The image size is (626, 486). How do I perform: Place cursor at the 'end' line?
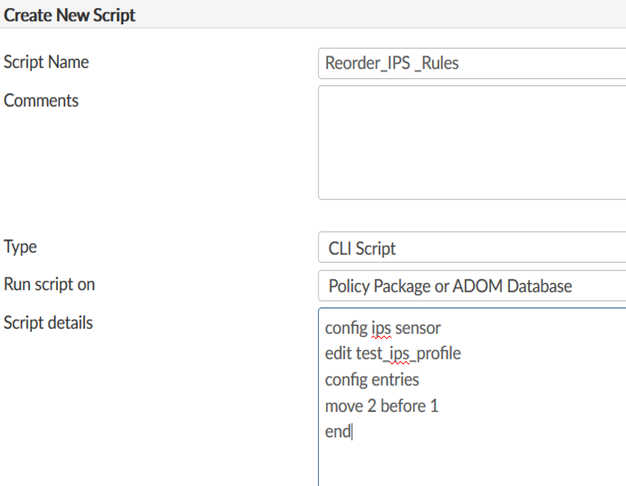(338, 432)
